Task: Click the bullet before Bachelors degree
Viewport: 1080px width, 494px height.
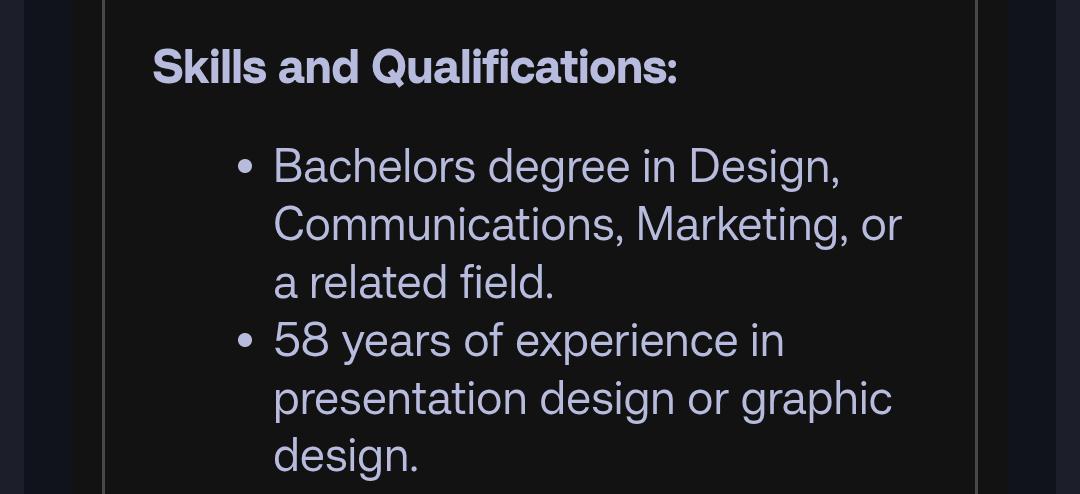Action: 246,167
